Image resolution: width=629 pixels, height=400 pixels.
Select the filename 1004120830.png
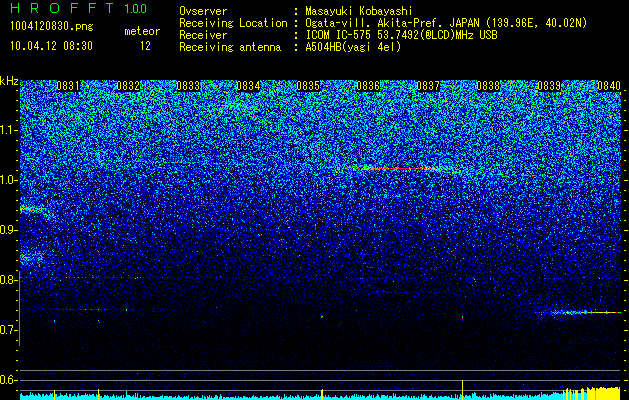[x=51, y=27]
